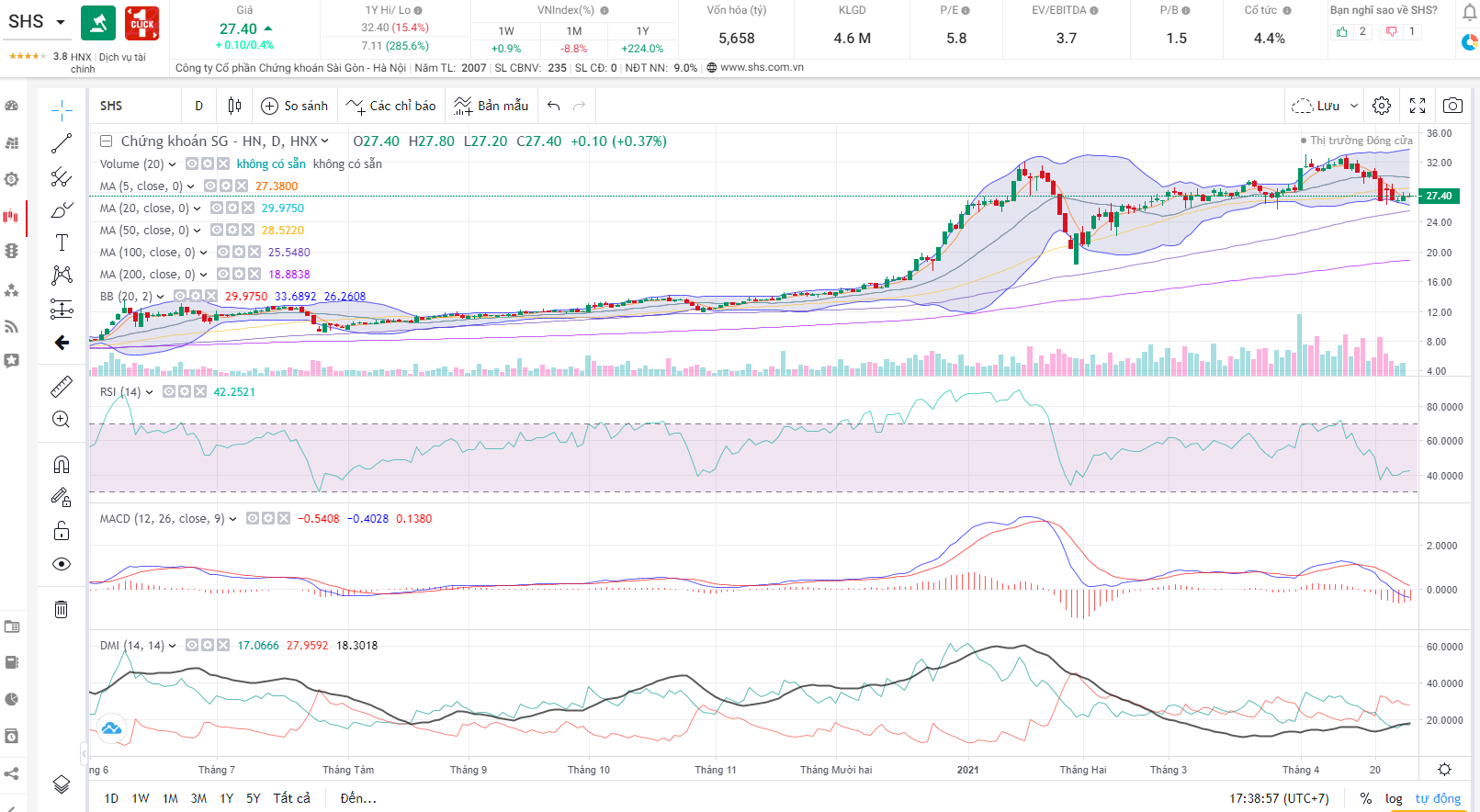Select the text annotation tool
This screenshot has width=1480, height=812.
tap(62, 242)
